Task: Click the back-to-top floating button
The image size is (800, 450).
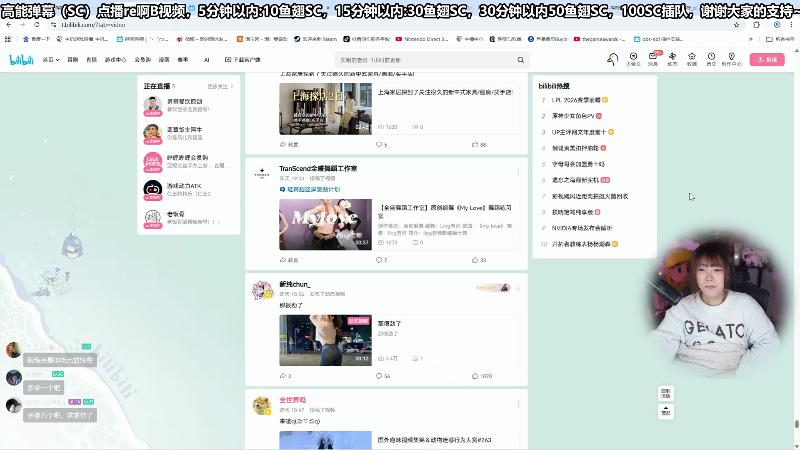Action: (x=666, y=412)
